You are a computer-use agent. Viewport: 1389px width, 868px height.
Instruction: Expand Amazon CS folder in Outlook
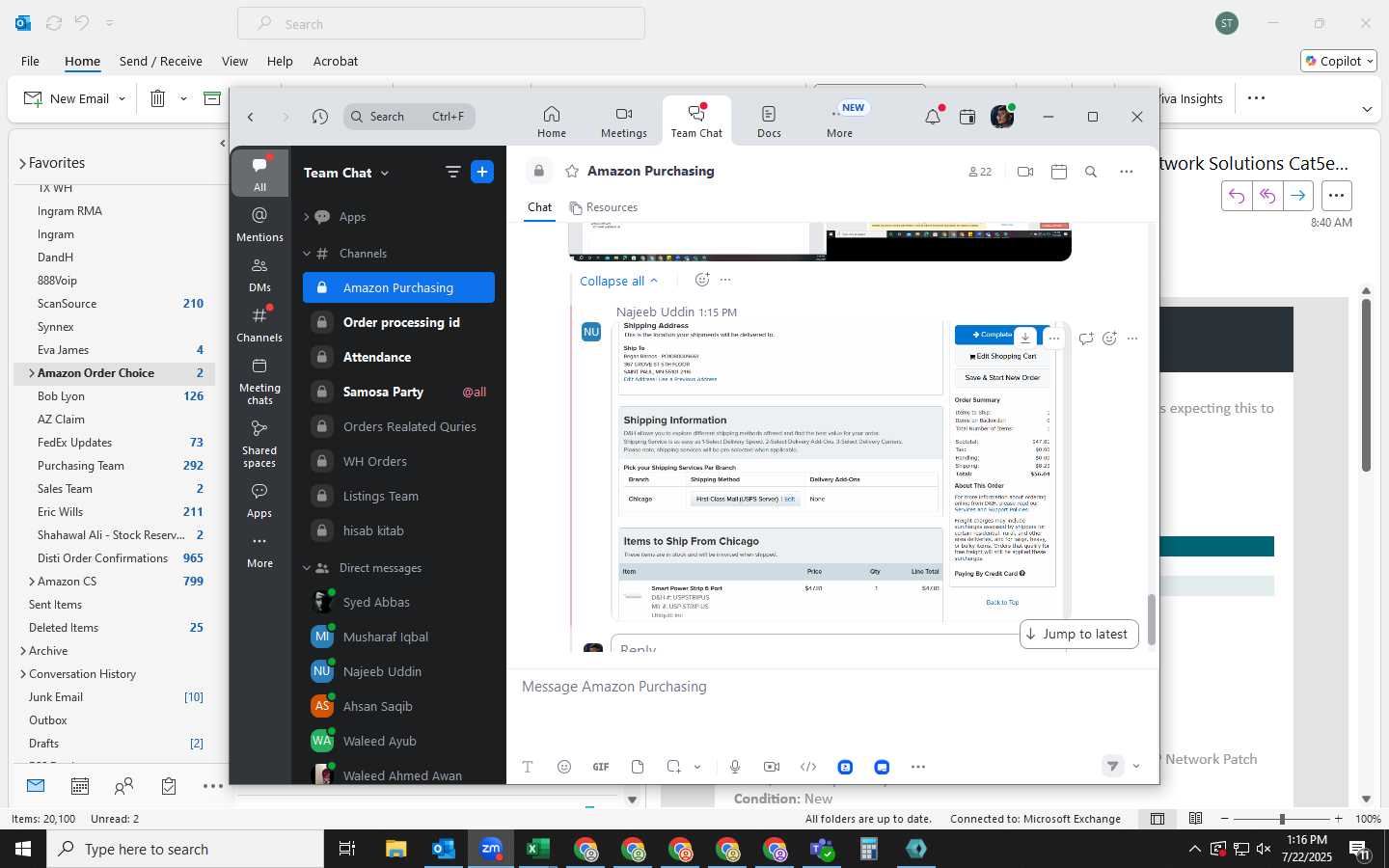(x=32, y=582)
